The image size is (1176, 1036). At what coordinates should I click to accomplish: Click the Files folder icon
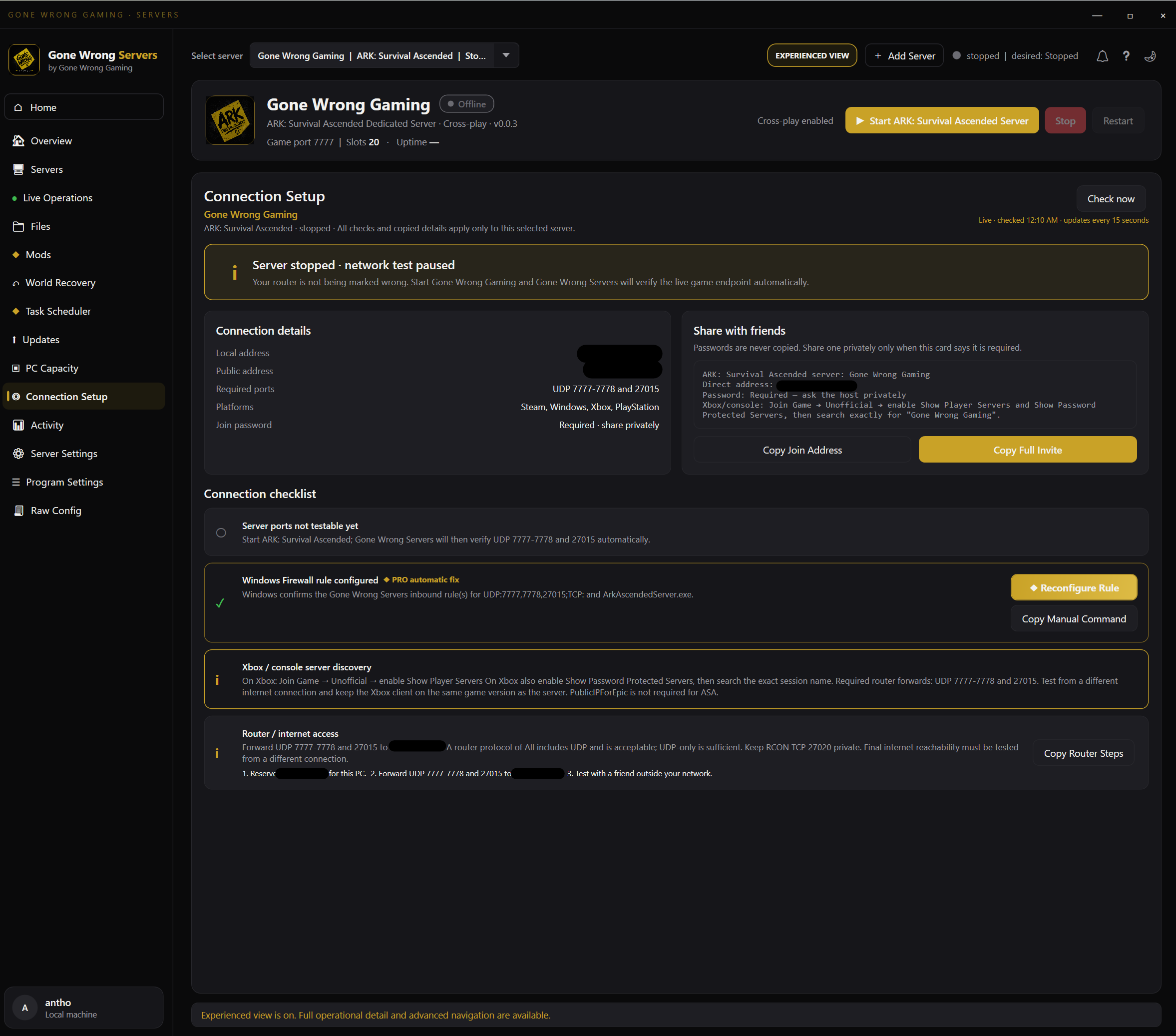tap(18, 226)
